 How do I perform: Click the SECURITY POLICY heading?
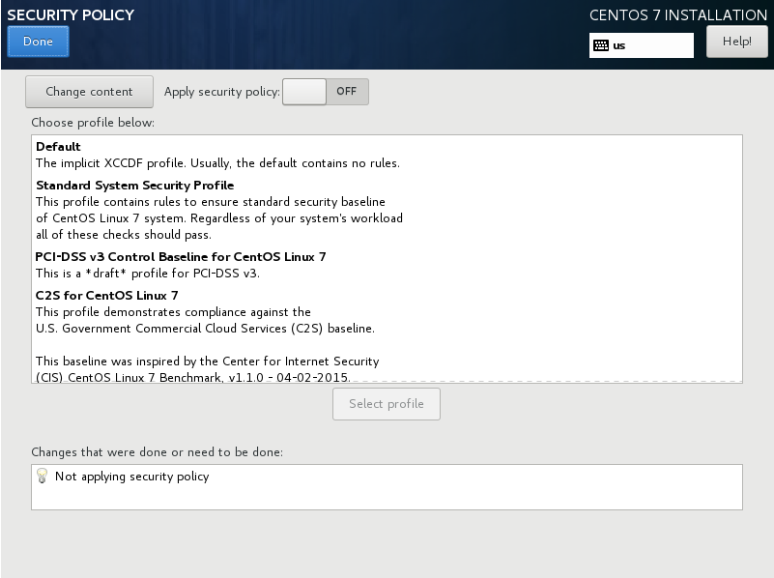point(71,15)
